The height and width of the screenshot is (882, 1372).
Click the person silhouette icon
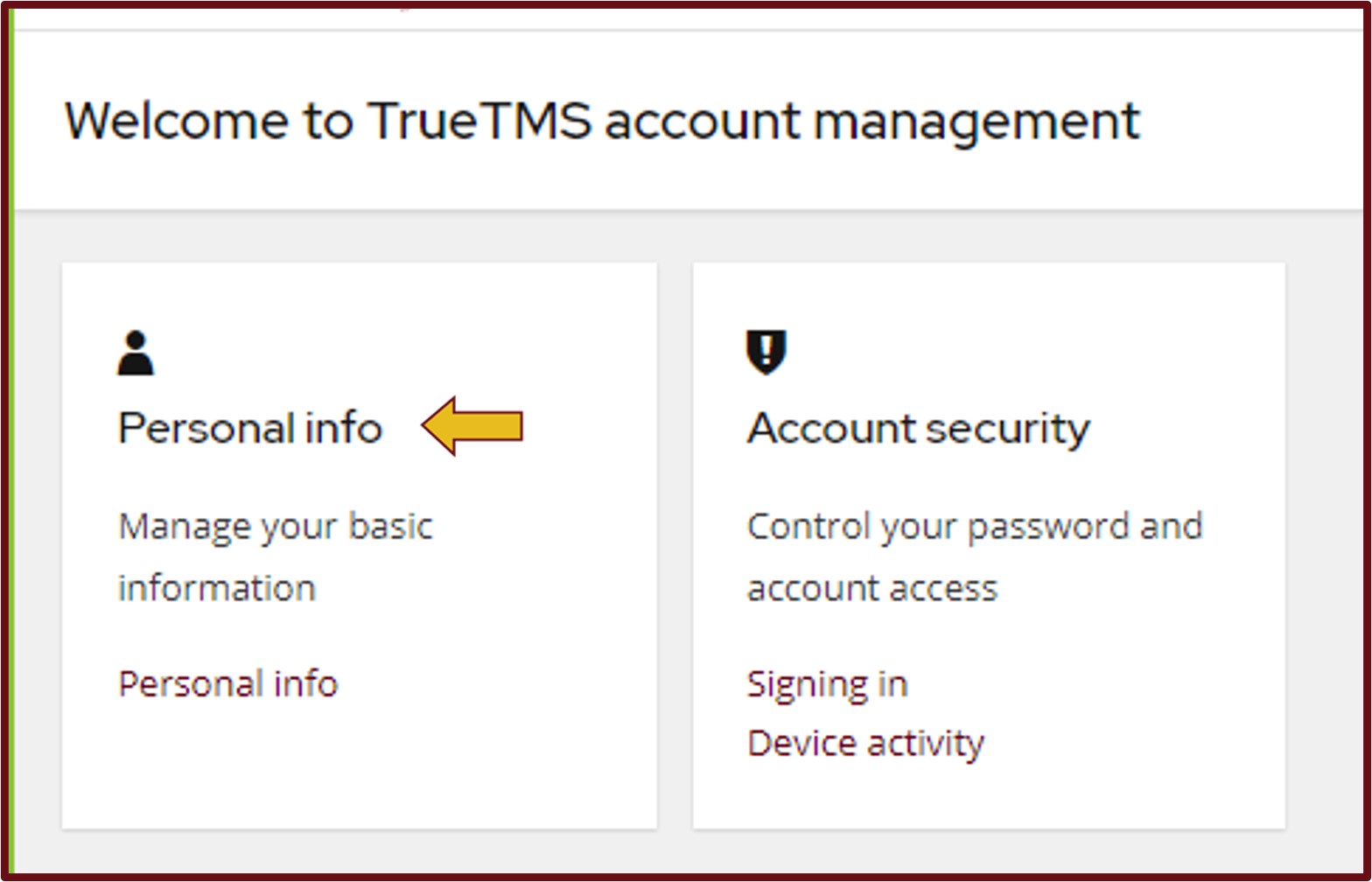pos(136,353)
